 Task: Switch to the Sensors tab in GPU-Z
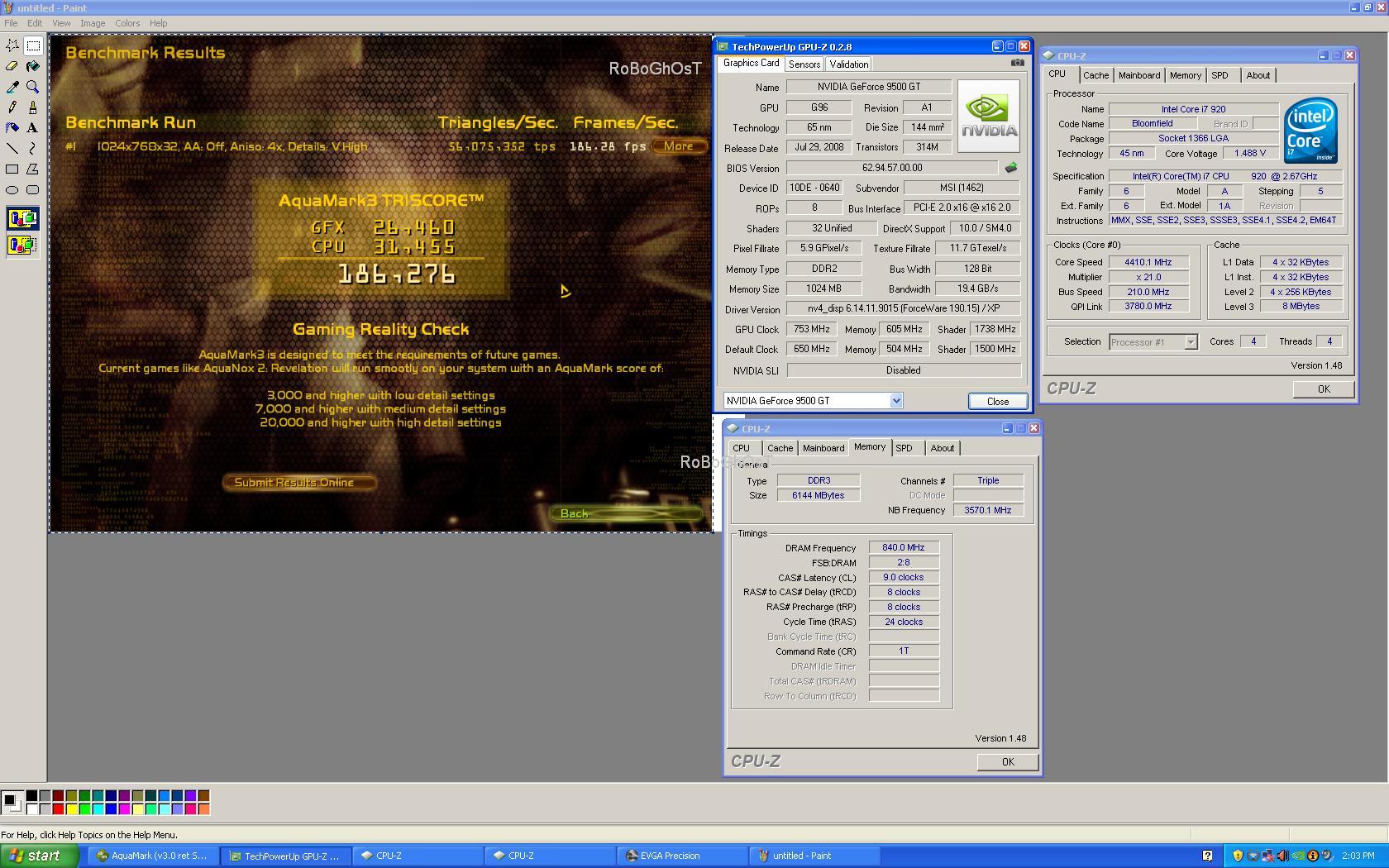click(804, 64)
